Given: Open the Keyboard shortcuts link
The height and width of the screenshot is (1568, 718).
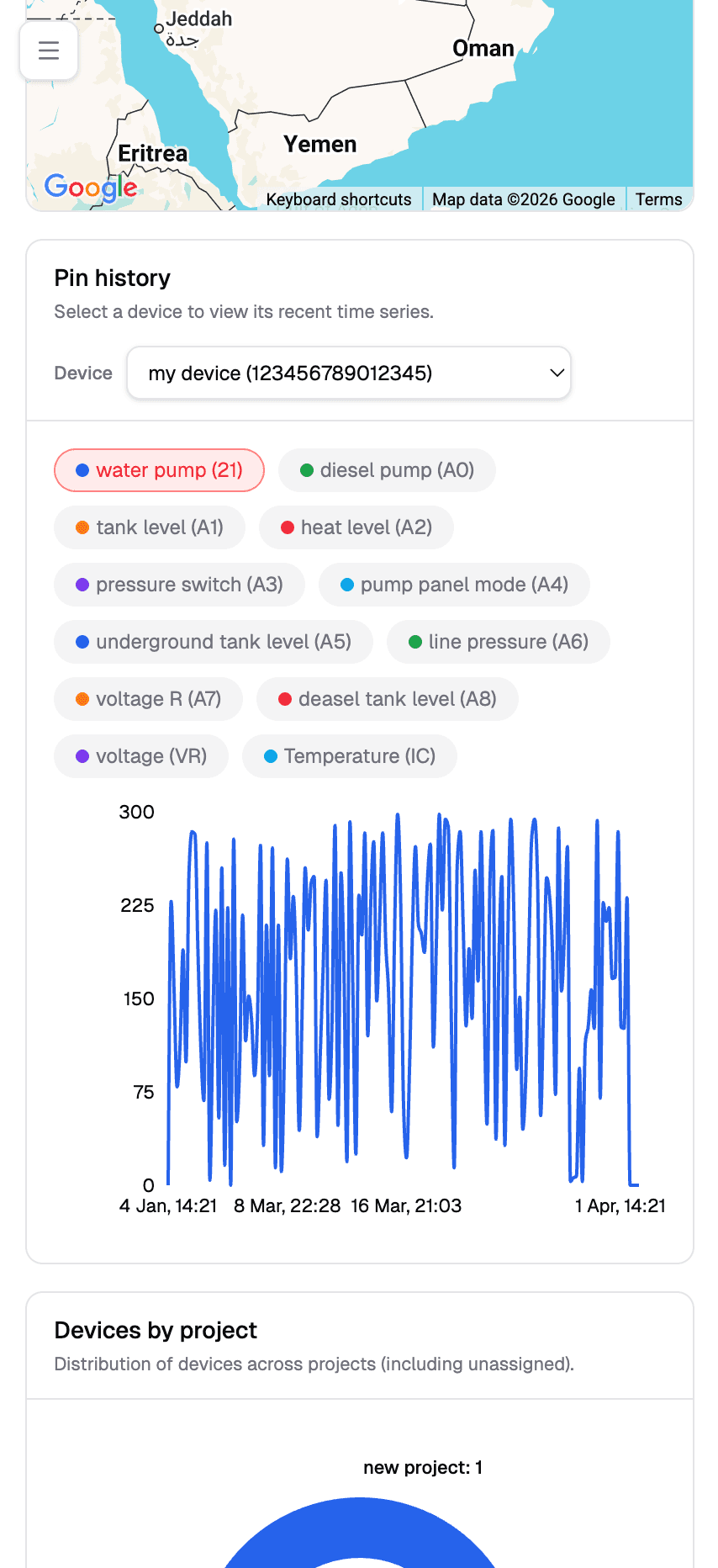Looking at the screenshot, I should pos(337,199).
